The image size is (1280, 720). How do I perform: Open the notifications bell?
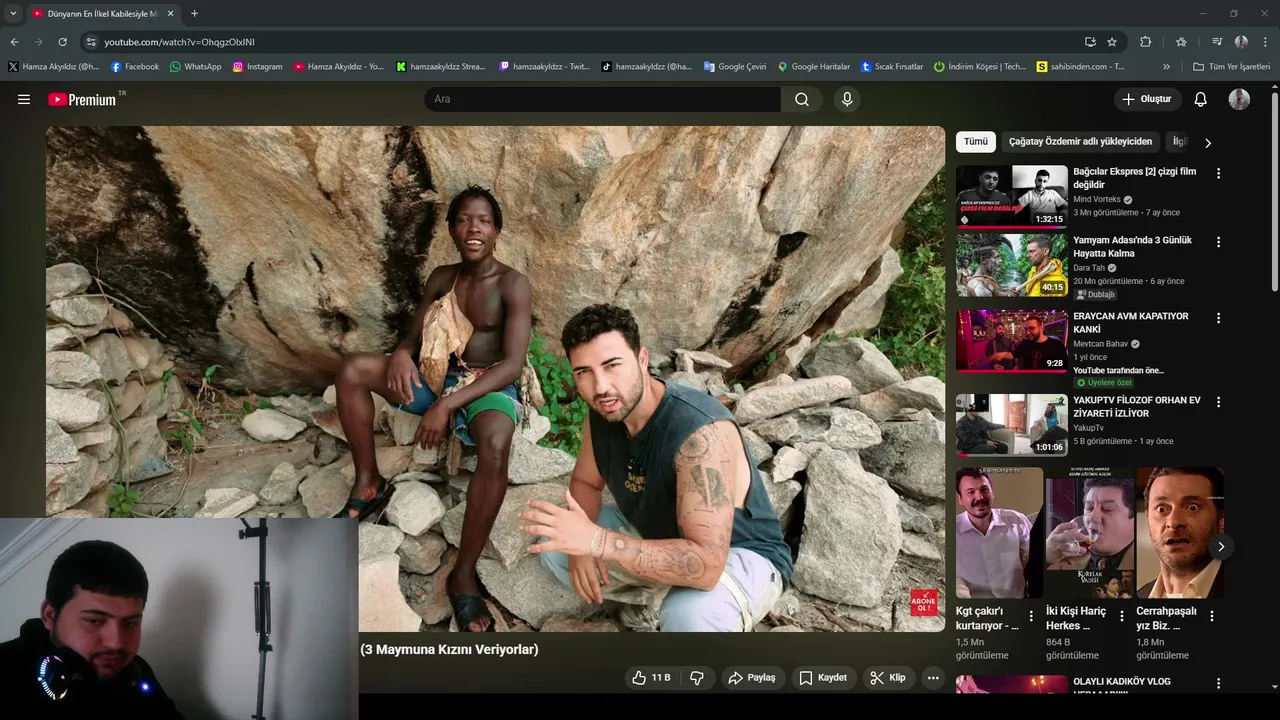pos(1201,99)
